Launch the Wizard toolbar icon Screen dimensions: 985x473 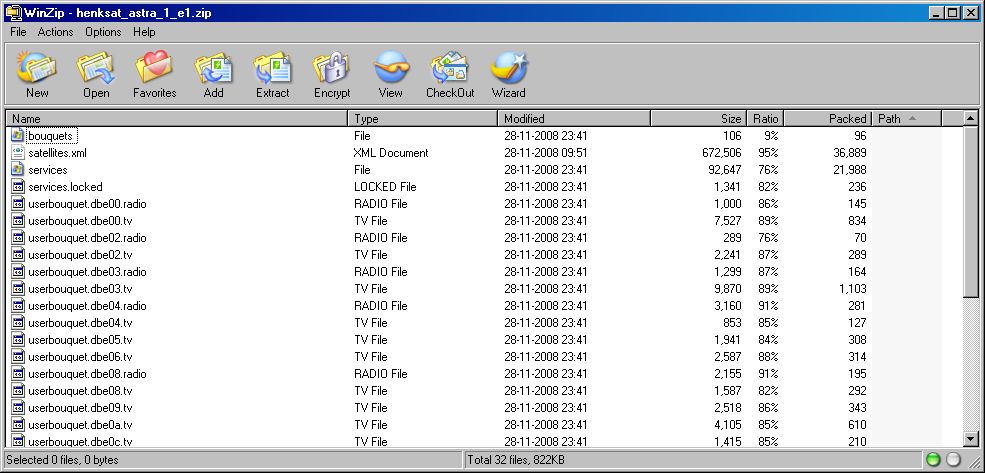509,68
